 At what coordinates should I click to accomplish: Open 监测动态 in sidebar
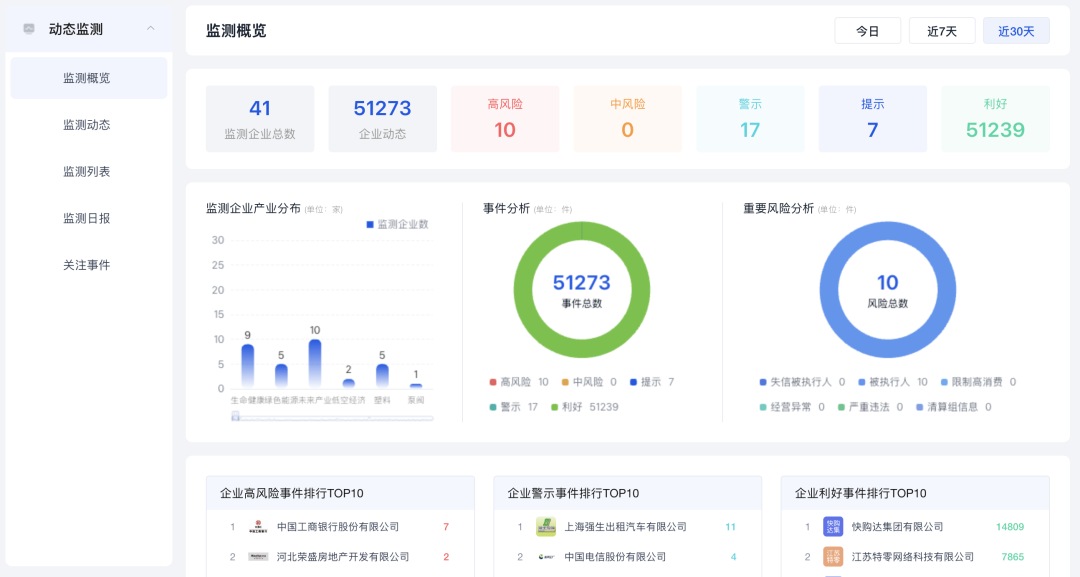click(x=89, y=125)
